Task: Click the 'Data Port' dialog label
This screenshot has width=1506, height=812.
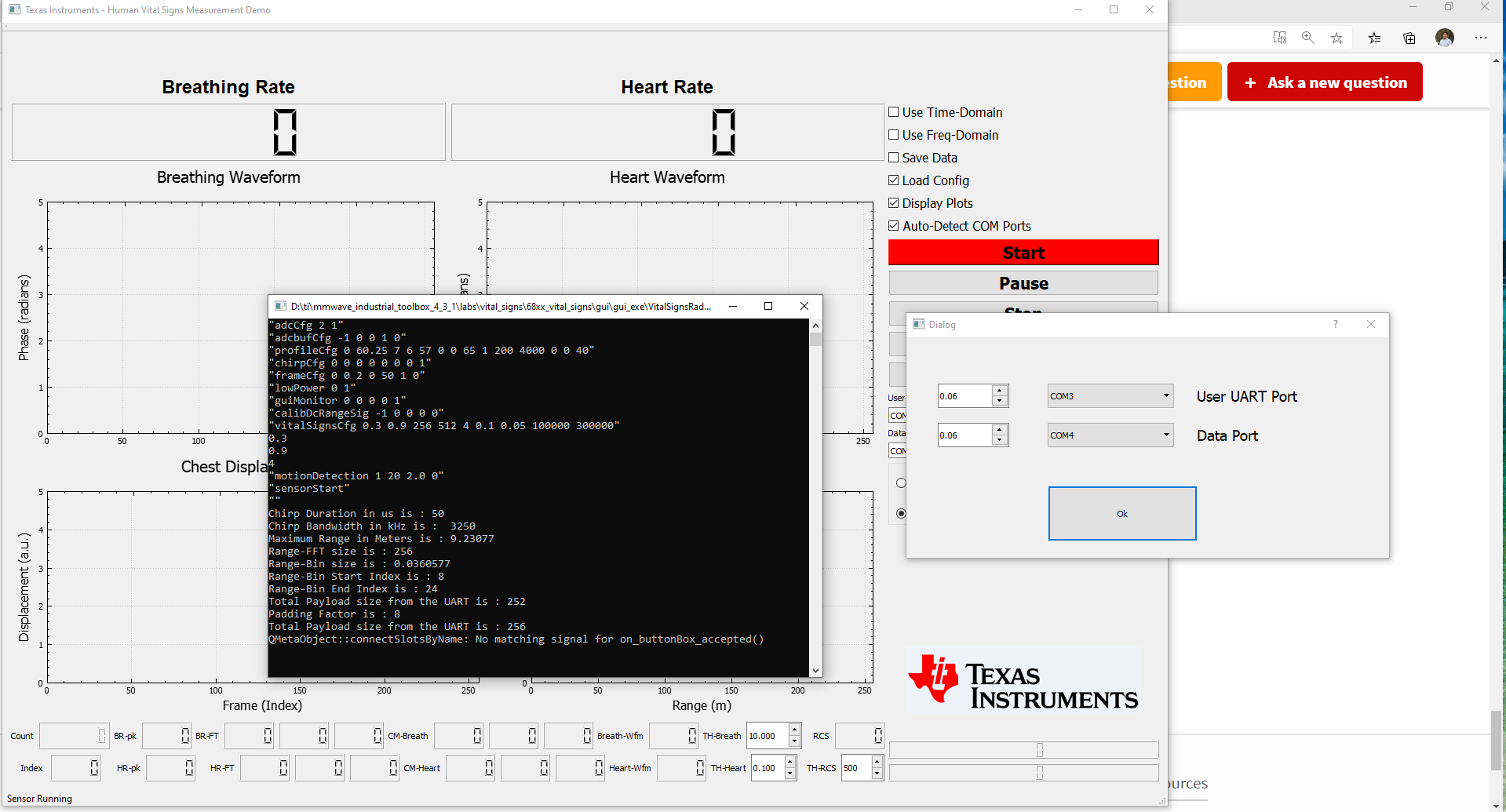Action: click(1227, 436)
